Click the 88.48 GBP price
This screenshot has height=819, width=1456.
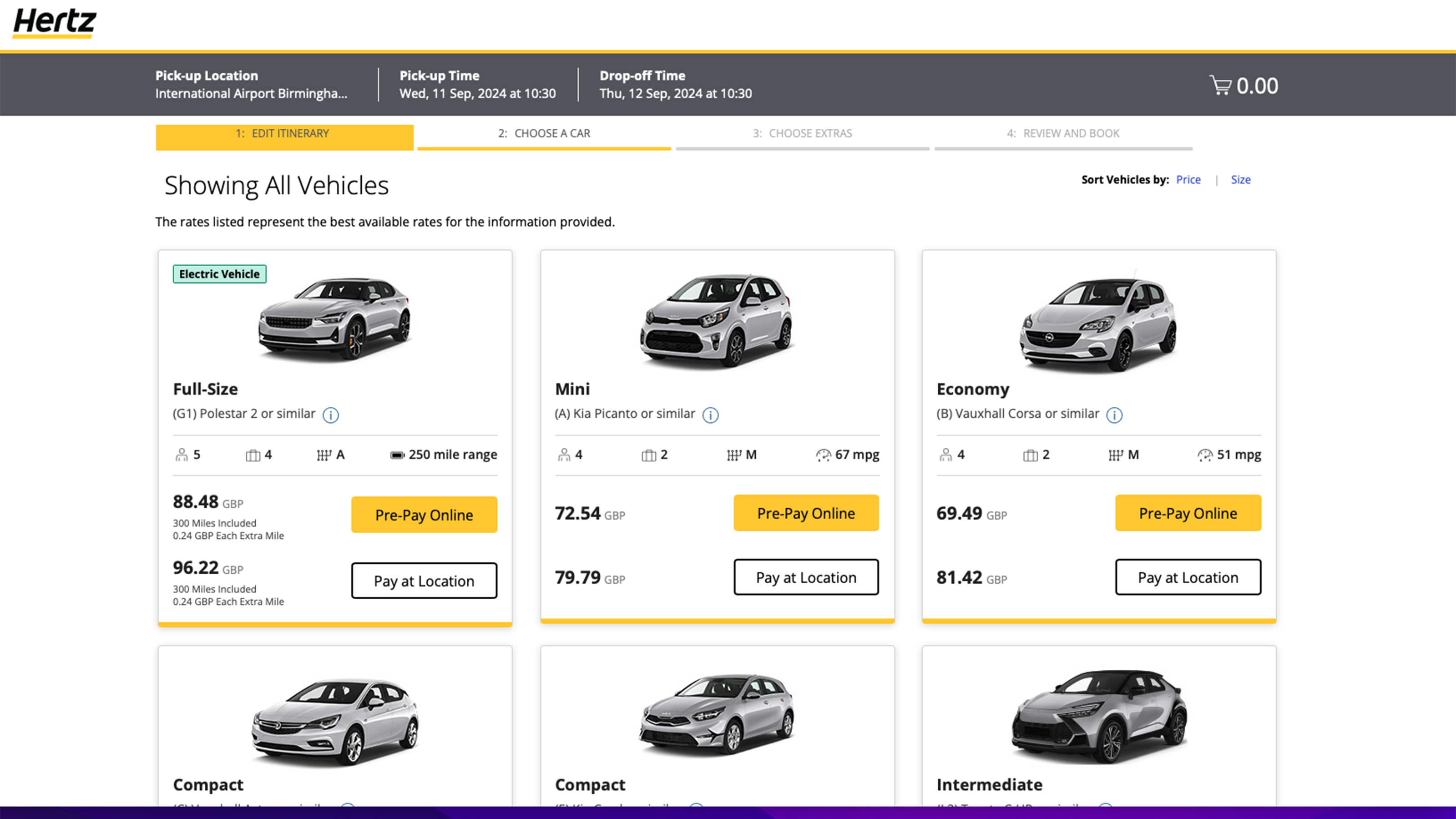[208, 502]
